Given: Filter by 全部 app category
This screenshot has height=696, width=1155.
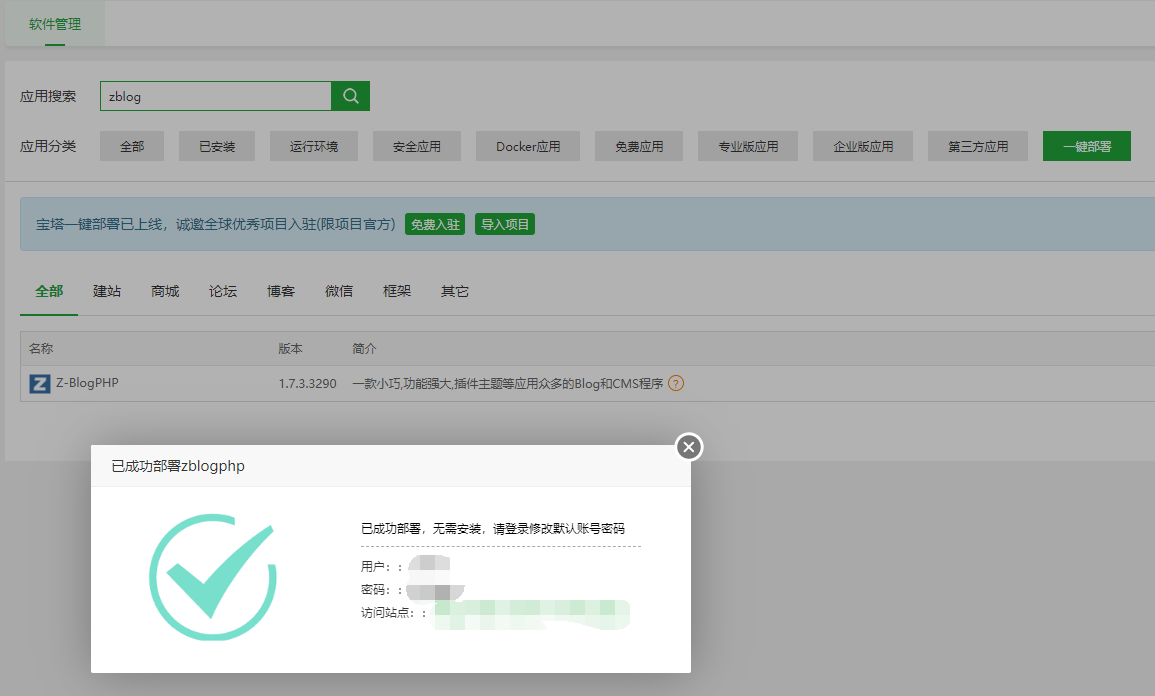Looking at the screenshot, I should pyautogui.click(x=132, y=147).
